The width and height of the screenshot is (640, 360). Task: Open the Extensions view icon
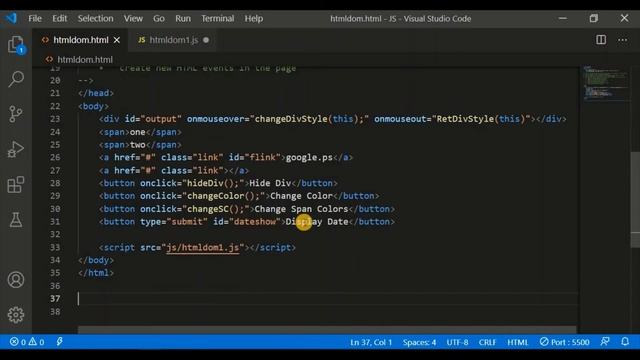click(x=16, y=184)
